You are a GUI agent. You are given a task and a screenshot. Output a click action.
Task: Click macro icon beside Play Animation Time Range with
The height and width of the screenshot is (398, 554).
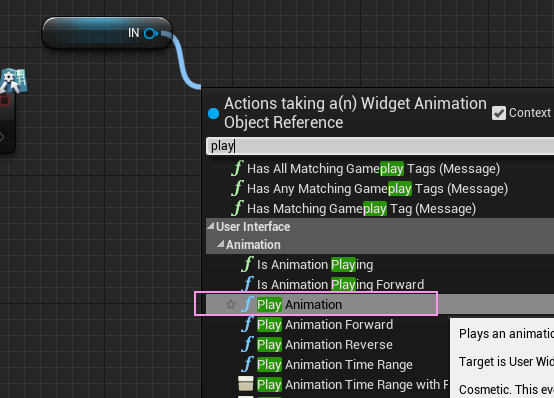(246, 384)
